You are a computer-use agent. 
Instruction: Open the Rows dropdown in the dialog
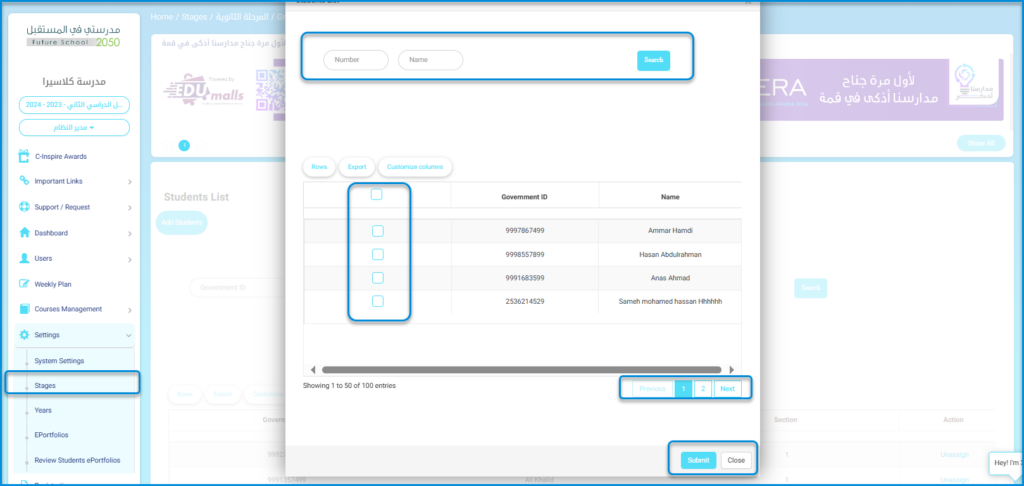319,167
